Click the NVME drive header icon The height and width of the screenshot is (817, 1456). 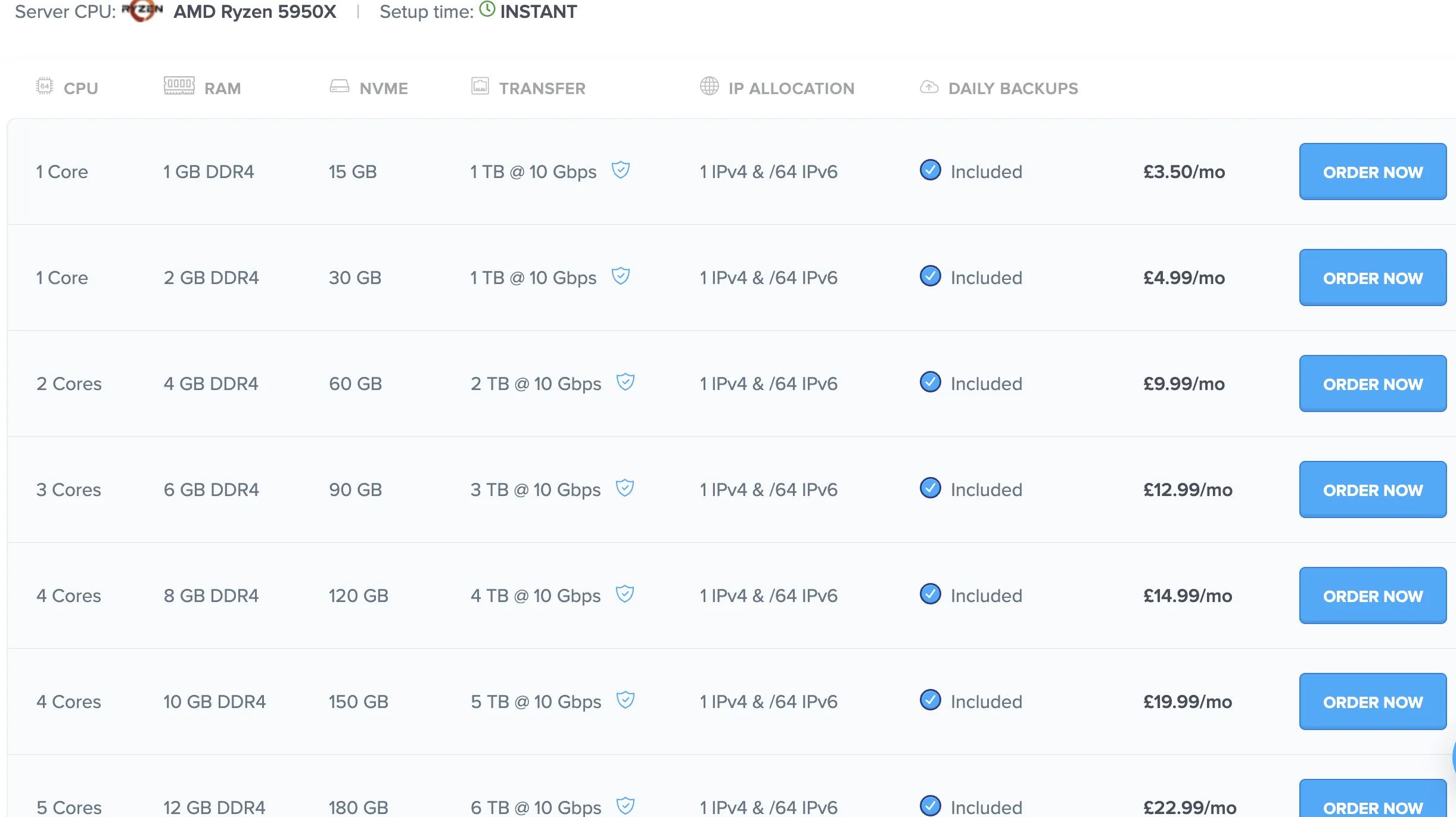340,86
